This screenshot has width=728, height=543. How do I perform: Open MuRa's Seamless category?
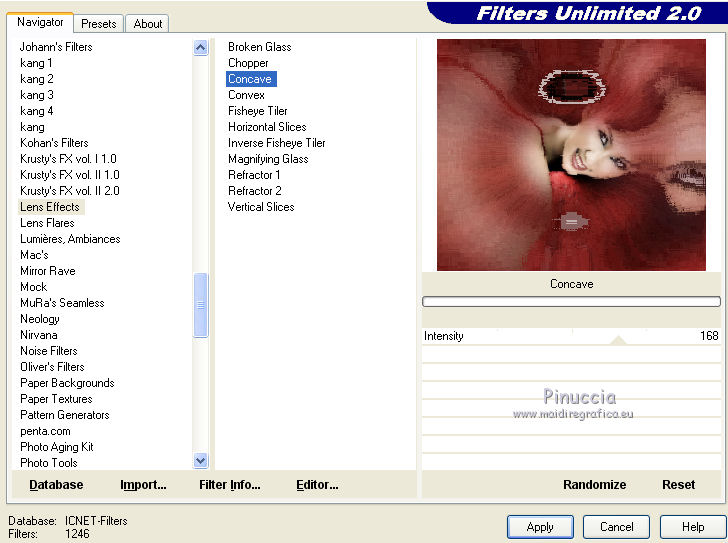(62, 303)
